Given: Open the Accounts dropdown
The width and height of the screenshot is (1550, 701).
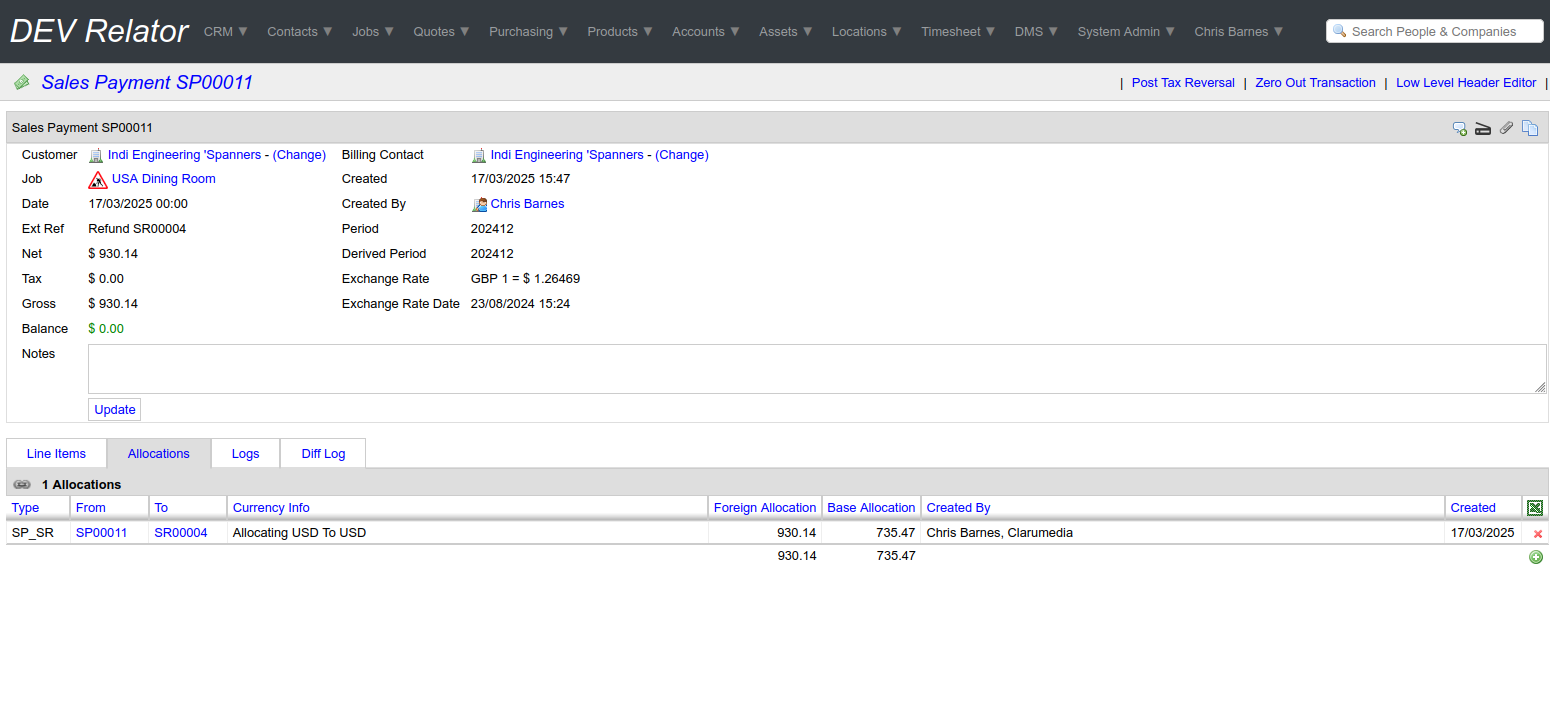Looking at the screenshot, I should pyautogui.click(x=706, y=31).
